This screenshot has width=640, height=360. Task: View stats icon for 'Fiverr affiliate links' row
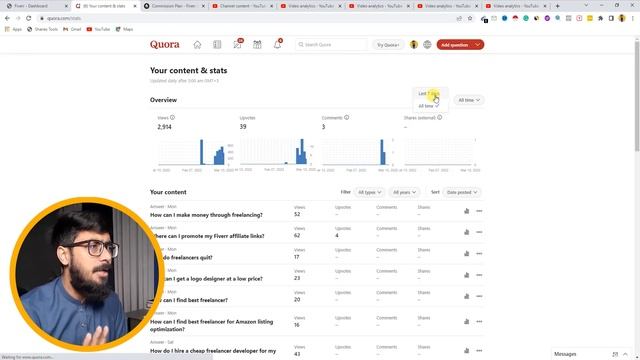(467, 232)
